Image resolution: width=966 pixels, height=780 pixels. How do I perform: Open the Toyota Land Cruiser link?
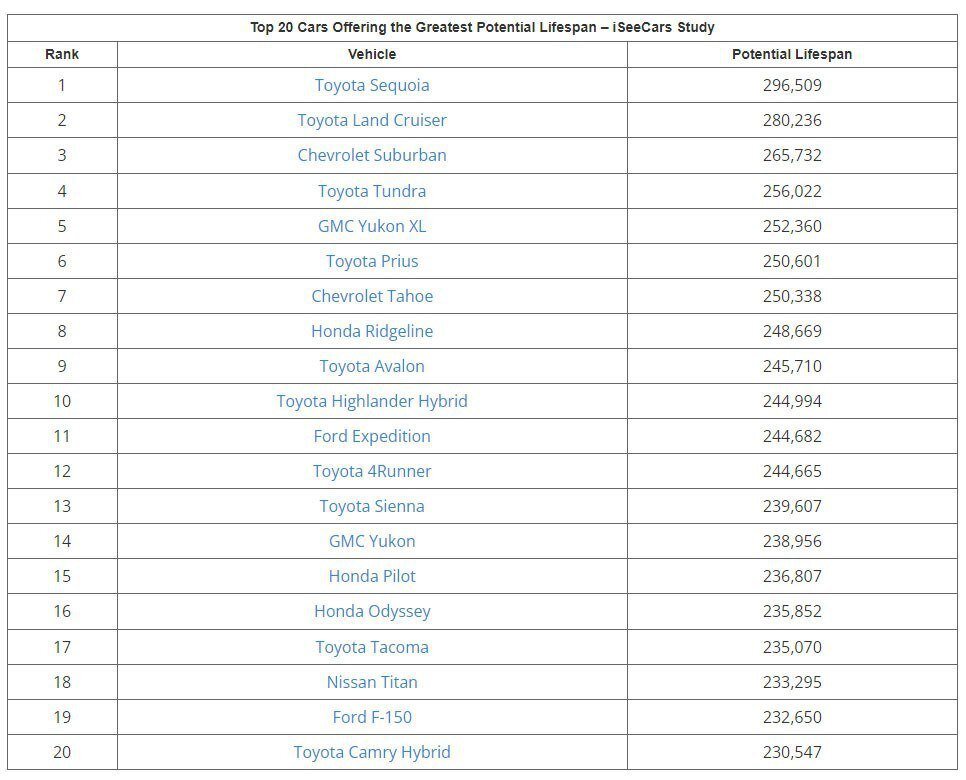click(x=371, y=120)
